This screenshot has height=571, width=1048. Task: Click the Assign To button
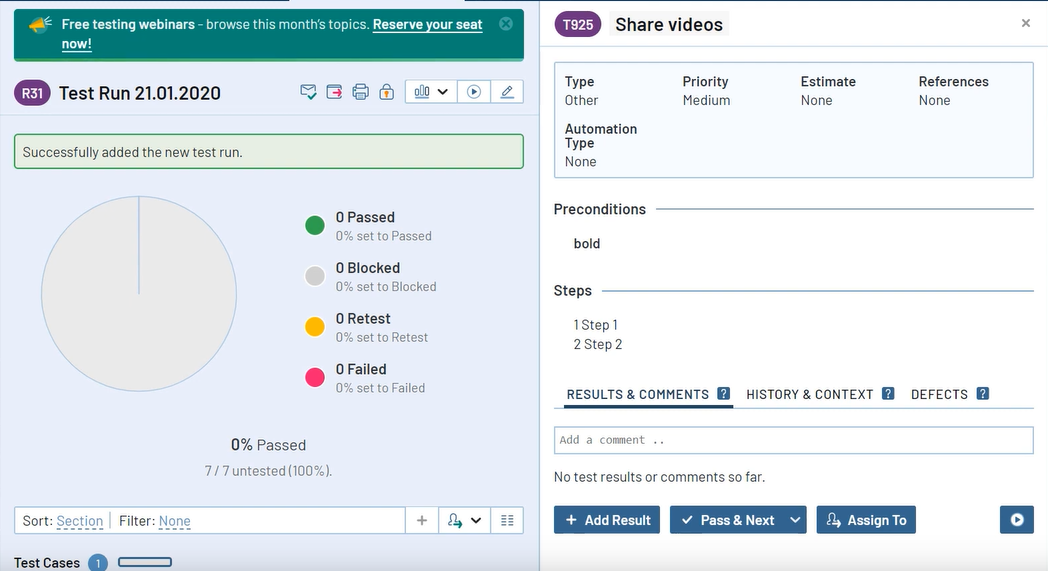click(x=866, y=520)
